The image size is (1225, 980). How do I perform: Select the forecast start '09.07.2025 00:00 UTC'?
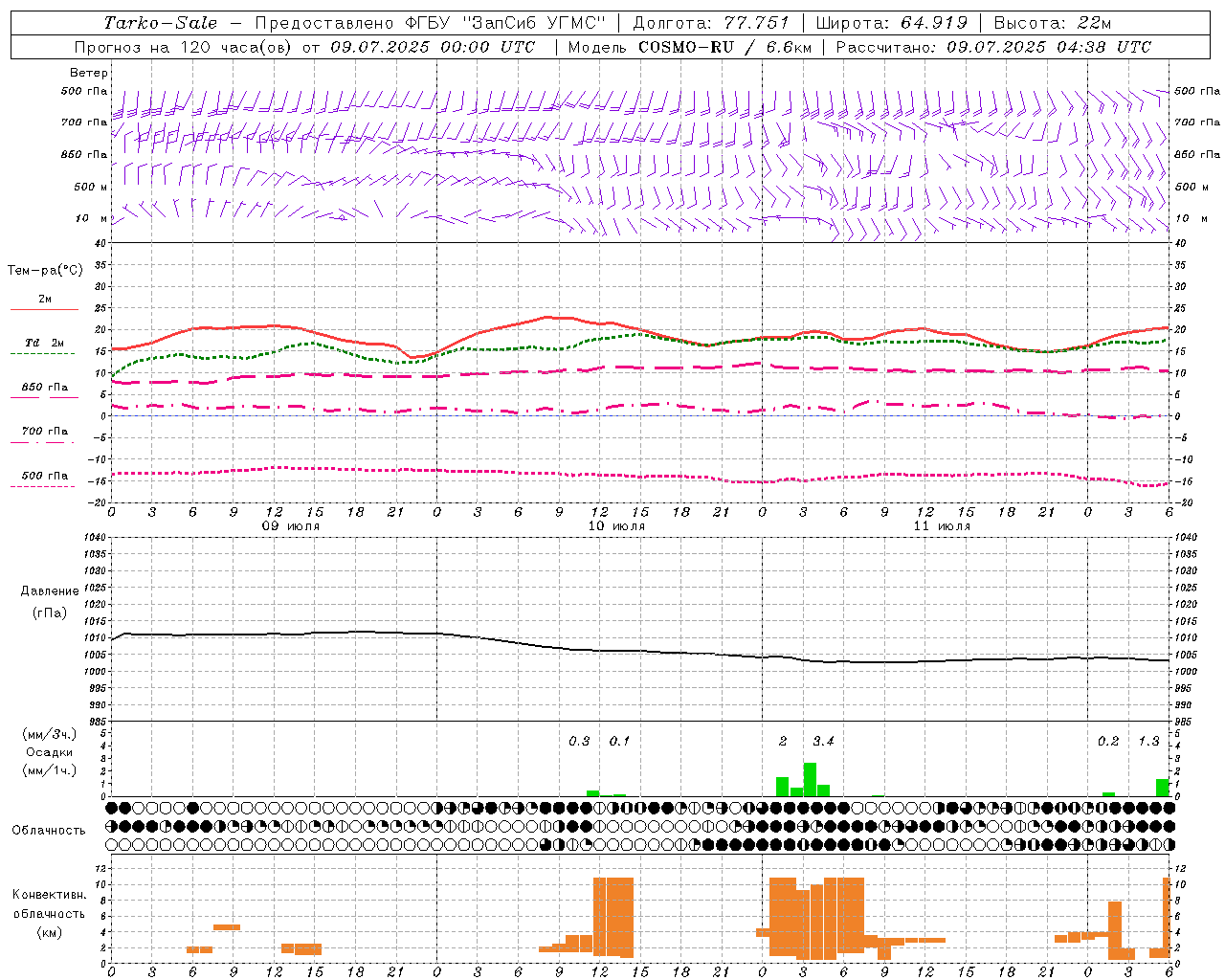433,47
